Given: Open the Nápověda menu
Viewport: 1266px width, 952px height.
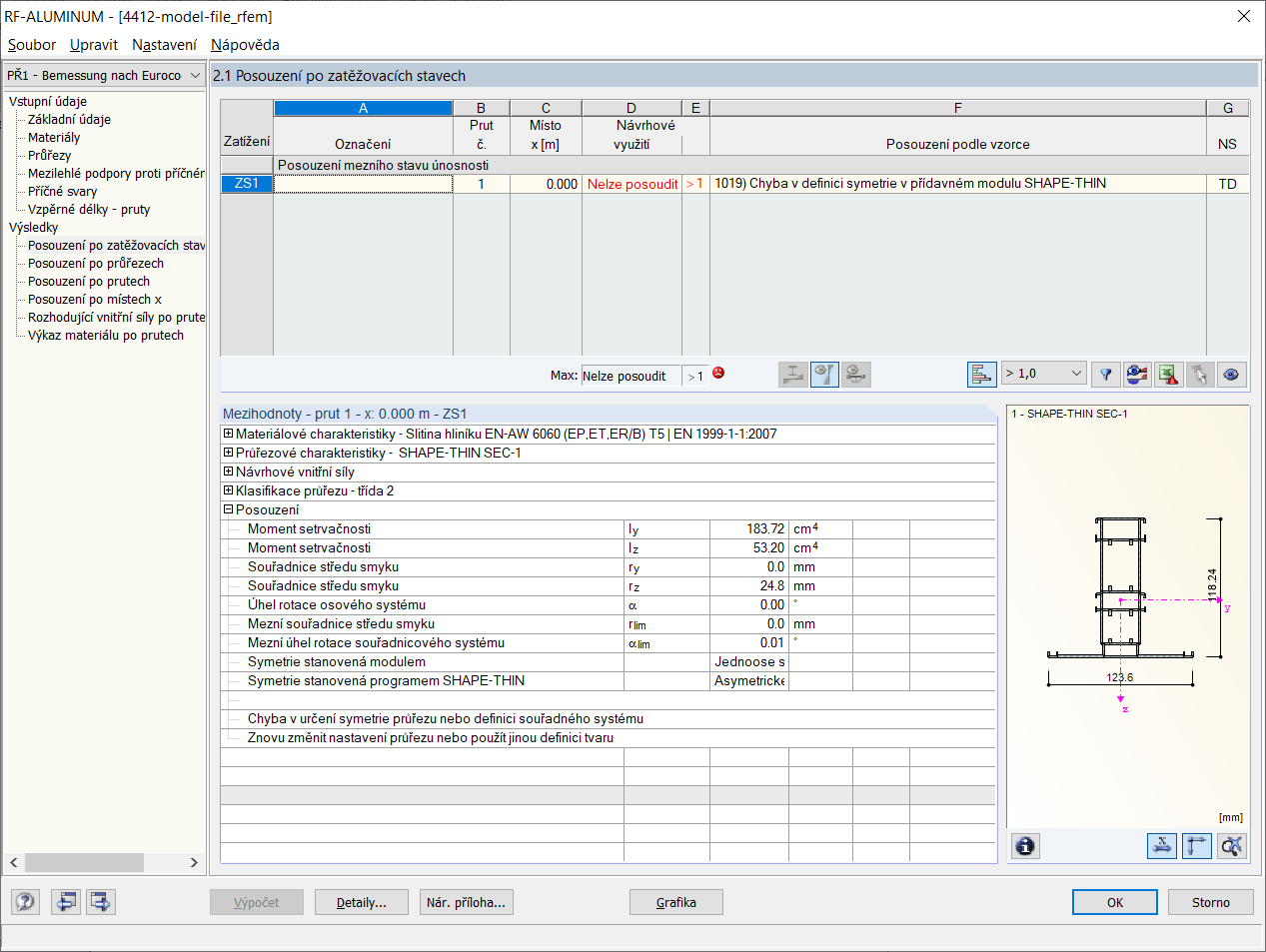Looking at the screenshot, I should (x=245, y=45).
